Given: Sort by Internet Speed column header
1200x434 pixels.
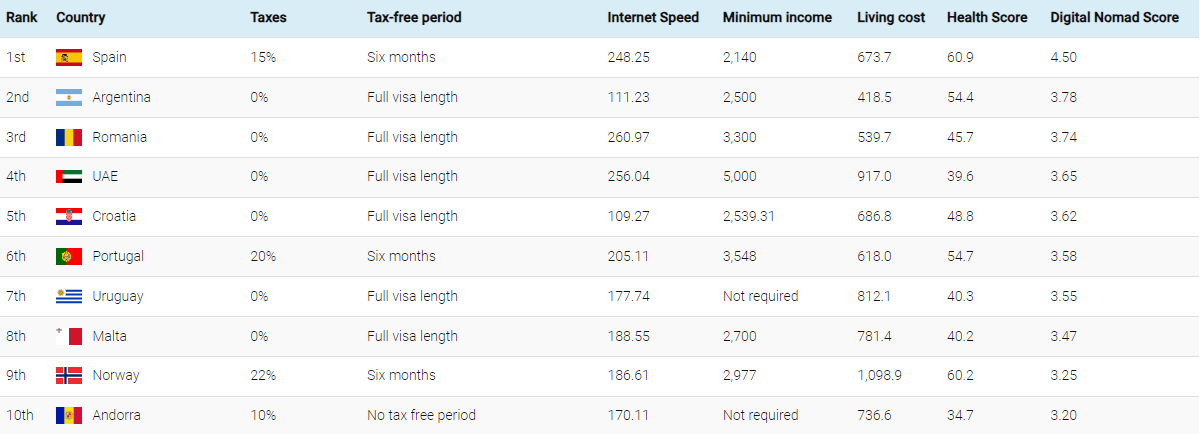Looking at the screenshot, I should pos(653,18).
